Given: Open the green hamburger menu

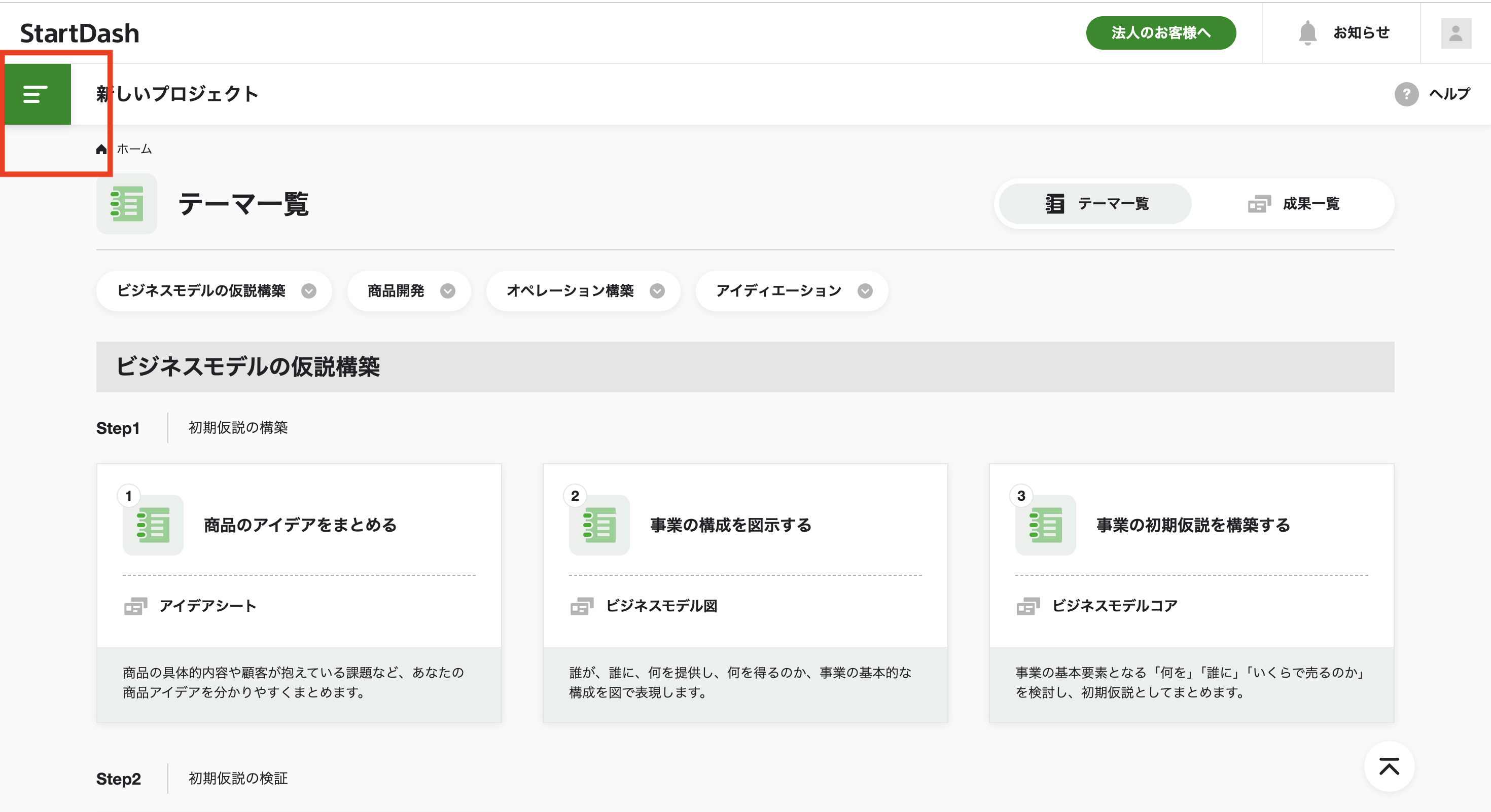Looking at the screenshot, I should 36,94.
